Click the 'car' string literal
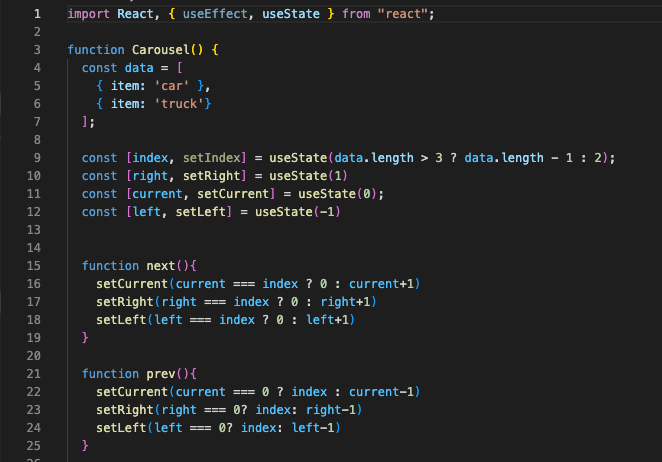The width and height of the screenshot is (662, 462). [x=172, y=86]
